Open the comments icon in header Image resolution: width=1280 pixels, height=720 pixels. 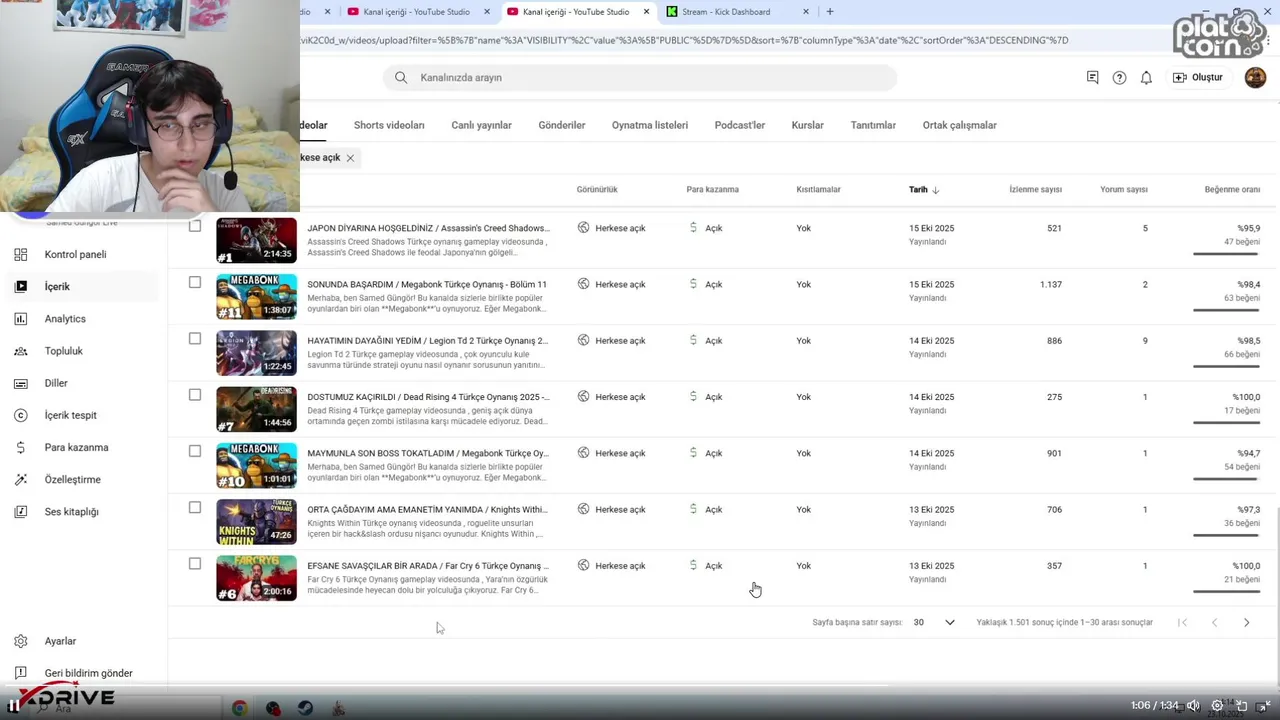1093,77
